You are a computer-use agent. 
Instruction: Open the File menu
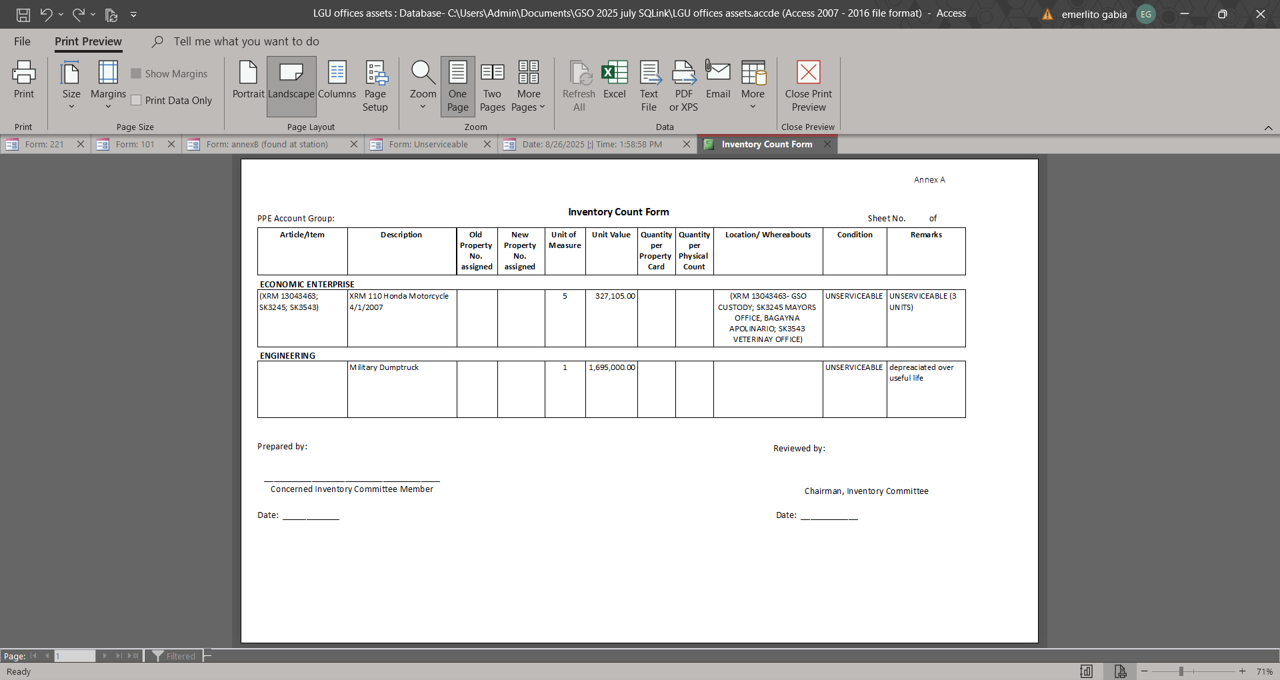click(22, 41)
